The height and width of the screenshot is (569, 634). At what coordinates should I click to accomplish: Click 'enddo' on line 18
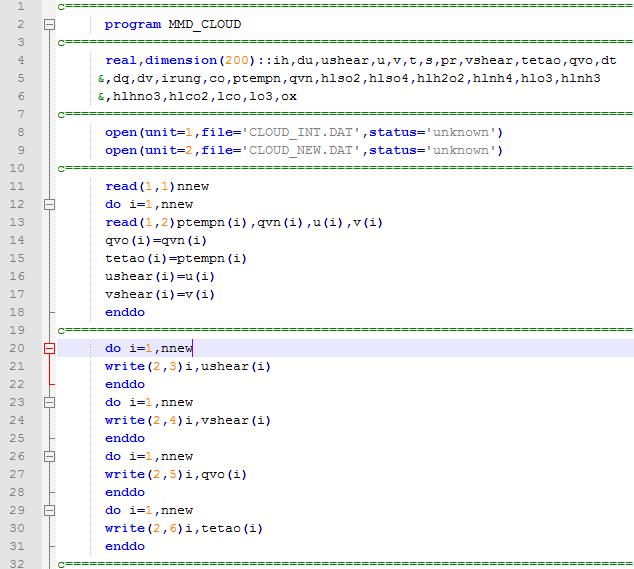click(x=125, y=312)
